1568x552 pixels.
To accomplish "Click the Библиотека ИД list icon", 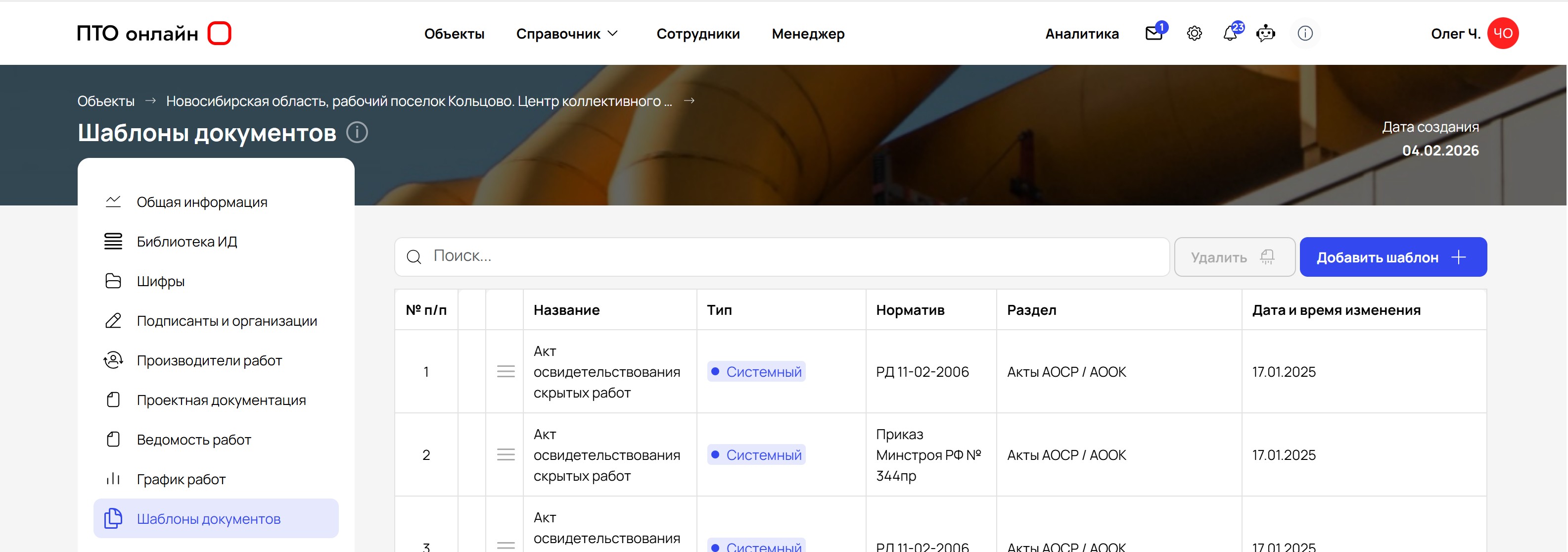I will coord(113,241).
